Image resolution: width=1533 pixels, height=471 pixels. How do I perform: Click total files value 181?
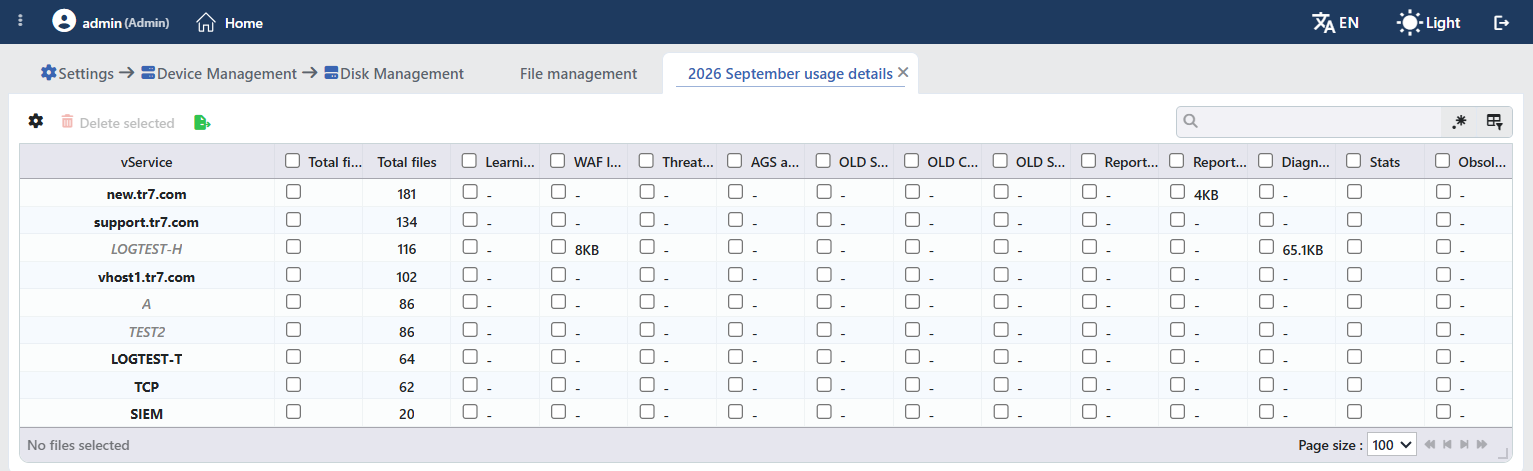407,194
